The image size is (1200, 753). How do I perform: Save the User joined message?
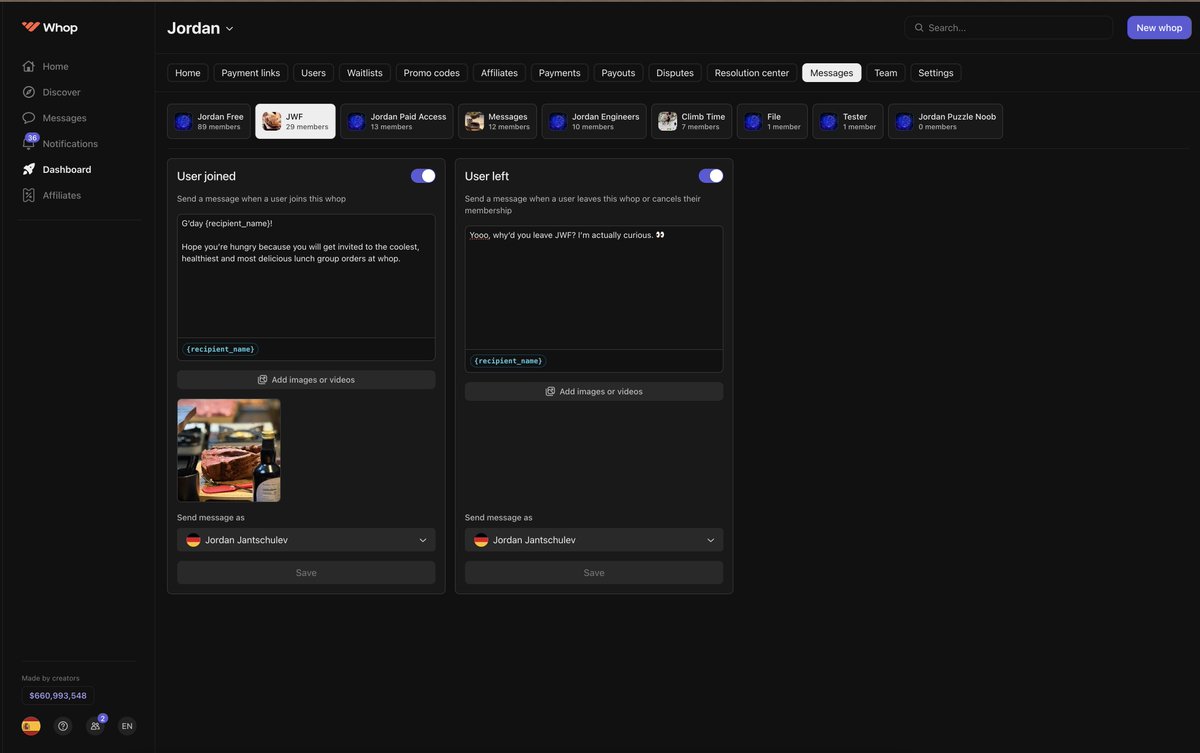pos(306,570)
